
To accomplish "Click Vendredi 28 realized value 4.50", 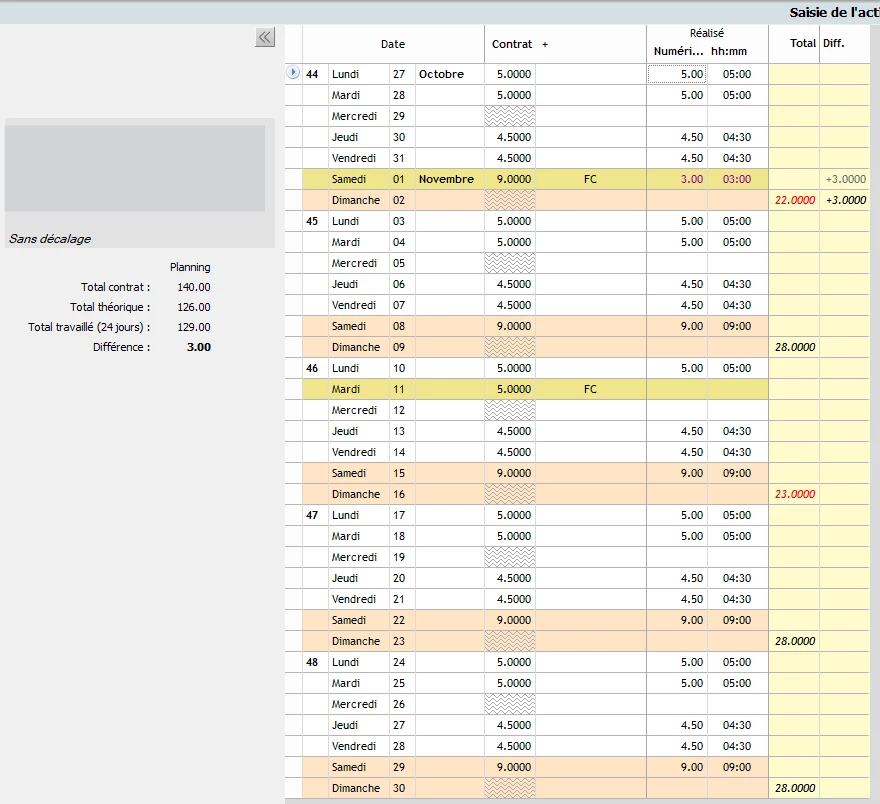I will [691, 746].
